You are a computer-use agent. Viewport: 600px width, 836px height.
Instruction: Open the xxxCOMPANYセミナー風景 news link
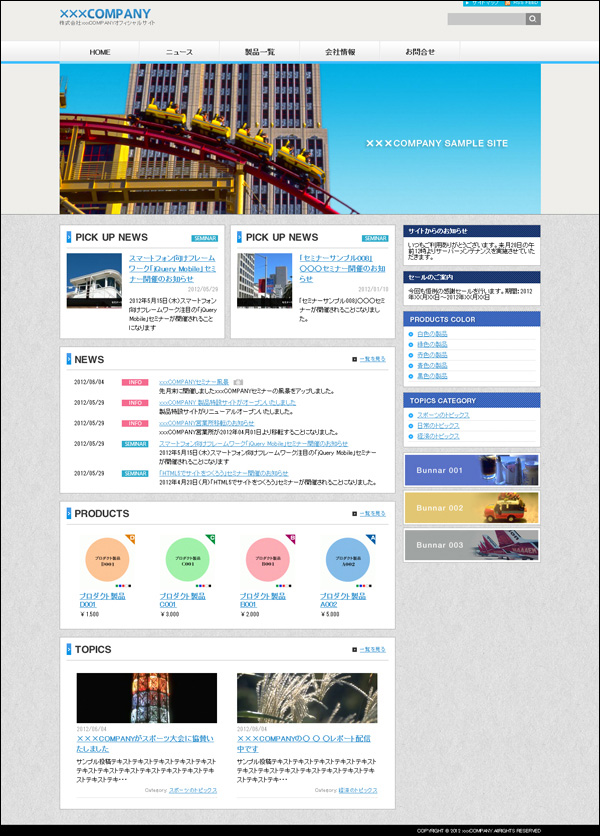pyautogui.click(x=194, y=382)
